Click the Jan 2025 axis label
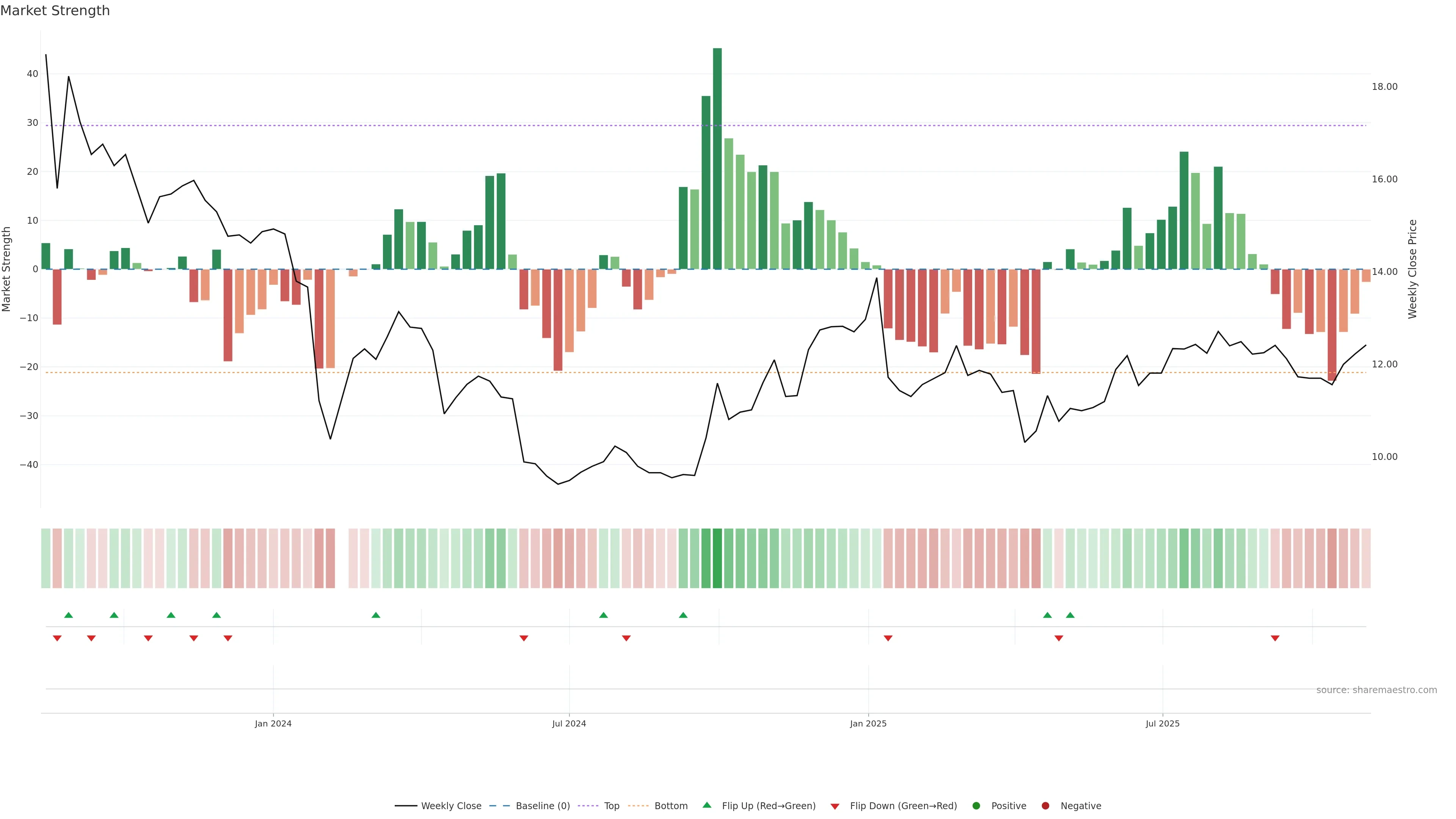 868,723
